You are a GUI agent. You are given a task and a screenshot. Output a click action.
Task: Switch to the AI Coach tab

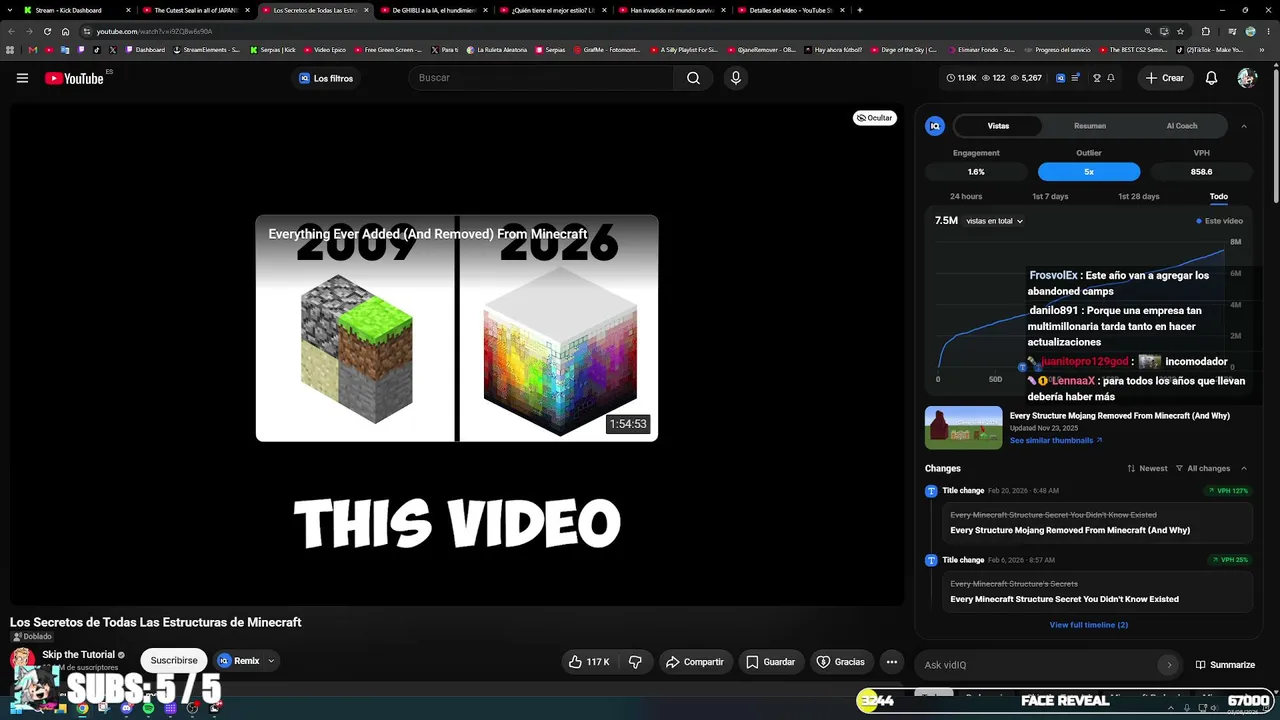(x=1182, y=126)
